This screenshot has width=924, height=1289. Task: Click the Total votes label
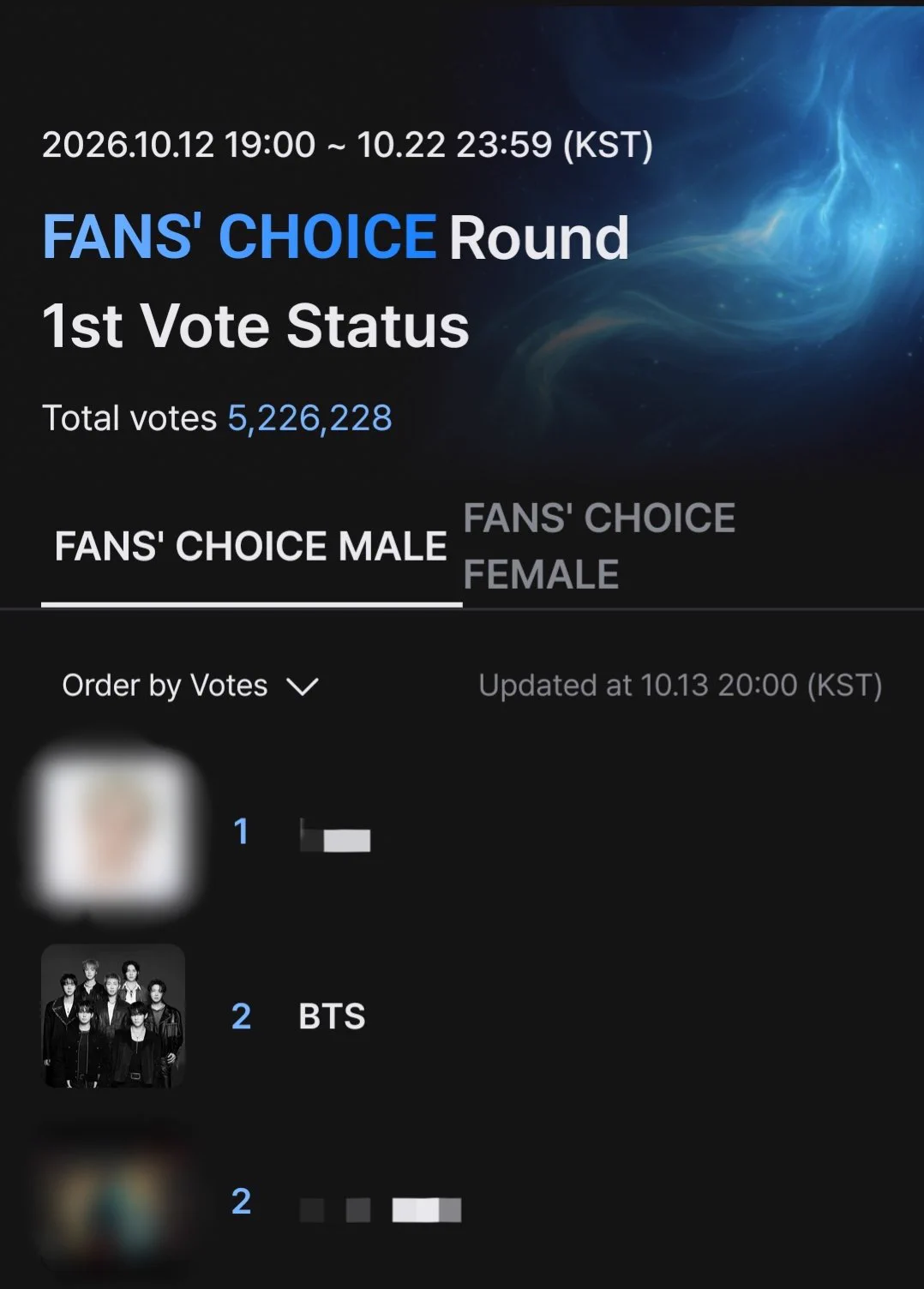pos(129,418)
